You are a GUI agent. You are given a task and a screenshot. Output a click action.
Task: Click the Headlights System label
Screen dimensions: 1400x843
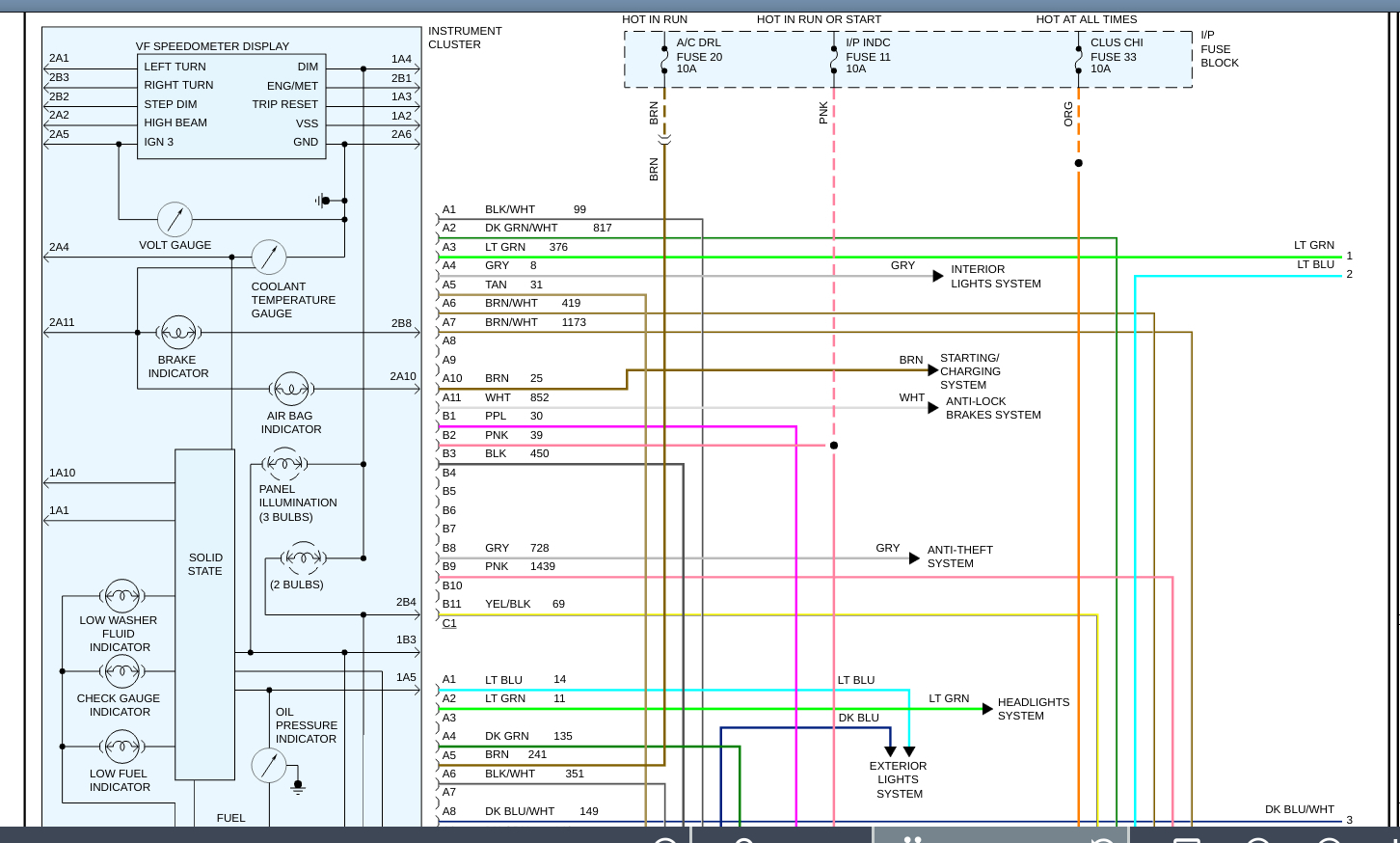click(x=1033, y=709)
